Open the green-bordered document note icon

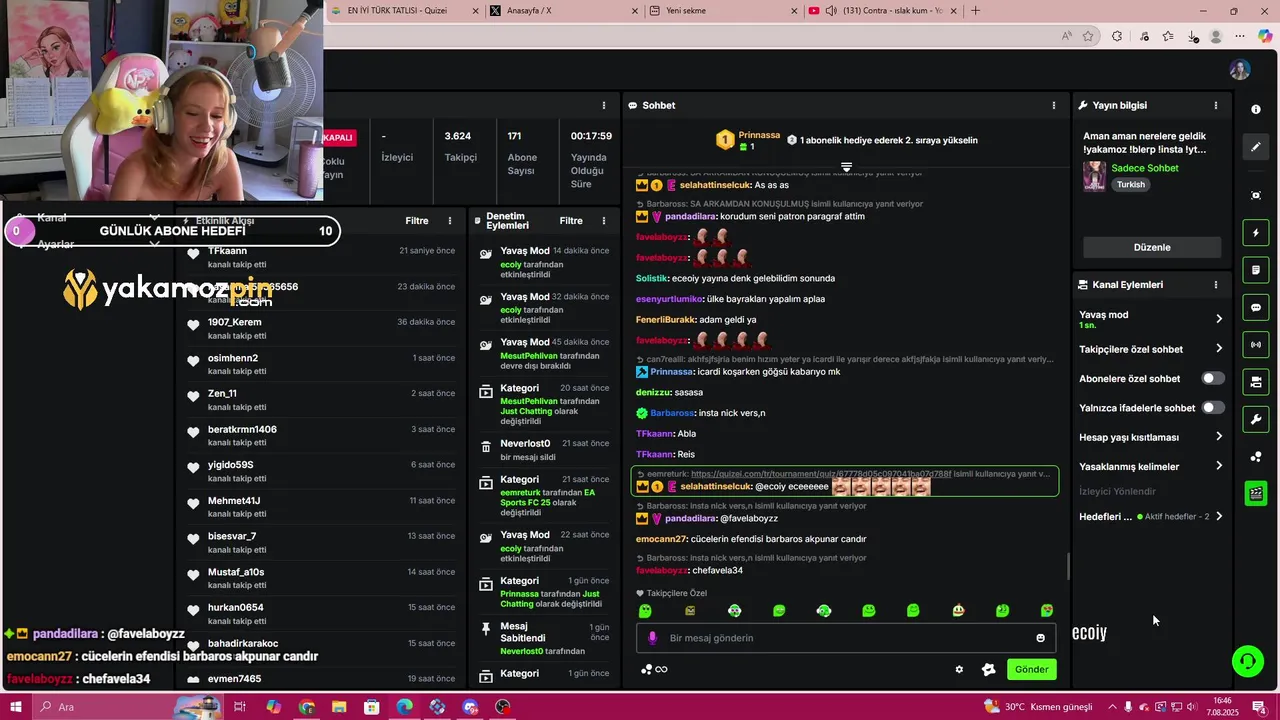pos(1256,270)
